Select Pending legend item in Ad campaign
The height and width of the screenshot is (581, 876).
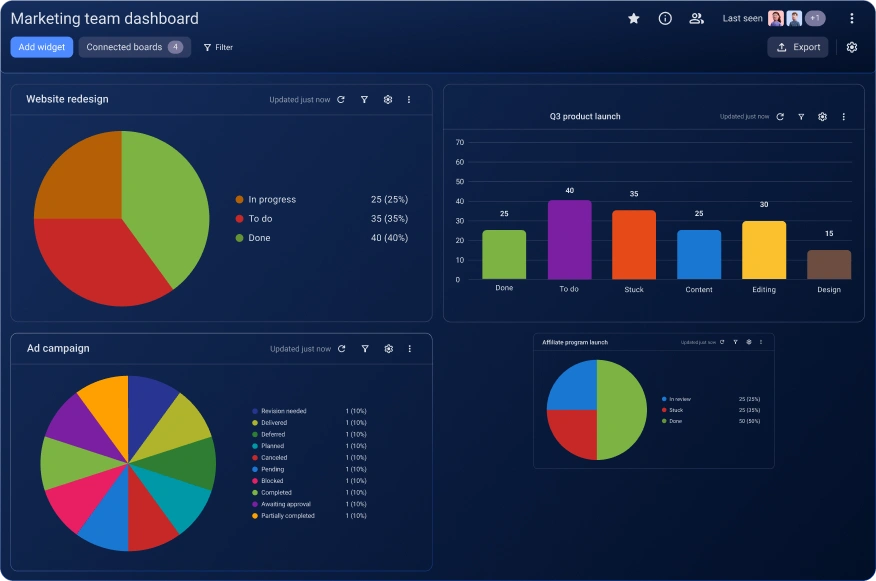click(309, 469)
